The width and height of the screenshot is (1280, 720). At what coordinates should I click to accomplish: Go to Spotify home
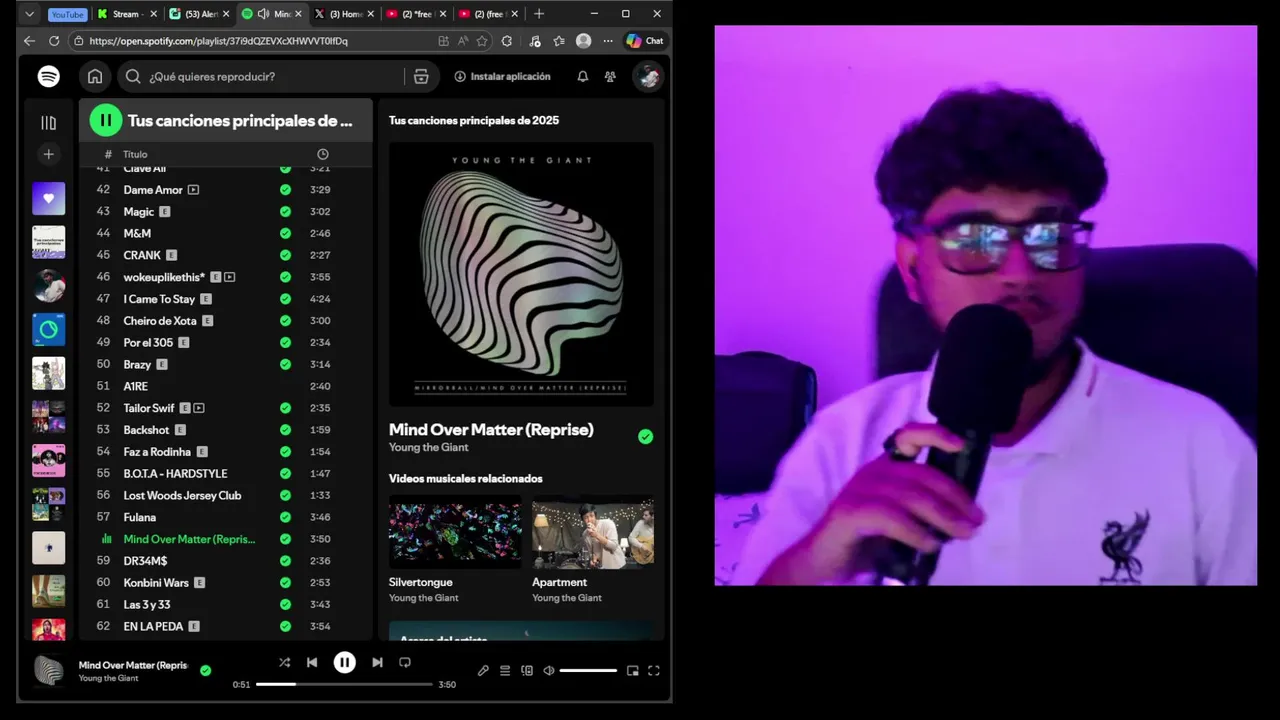tap(95, 76)
